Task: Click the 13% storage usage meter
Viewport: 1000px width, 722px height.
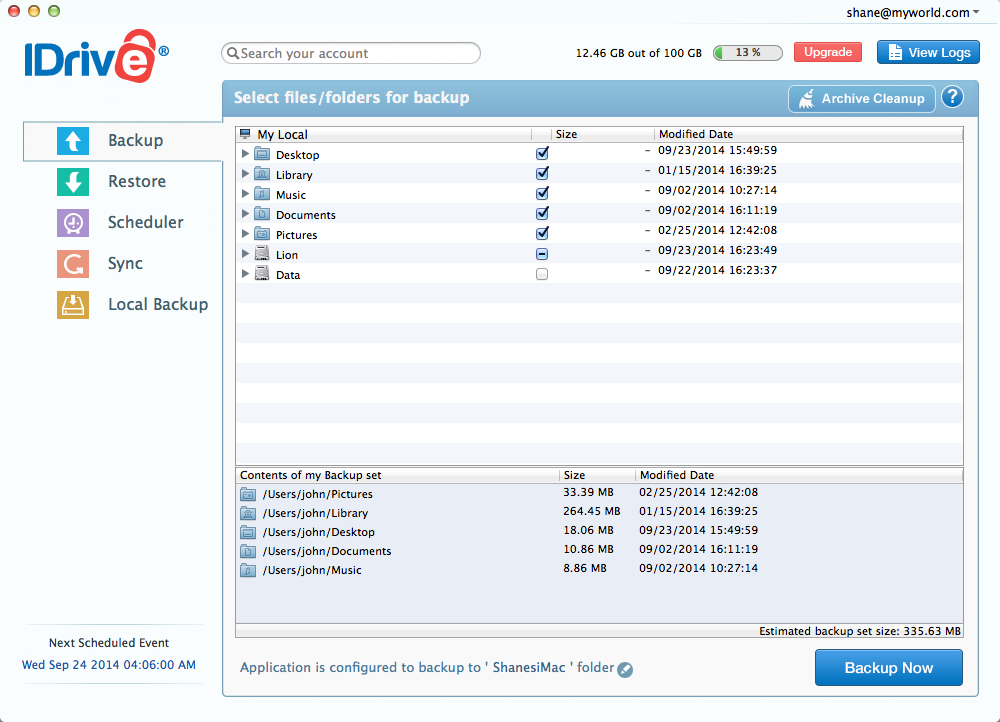Action: [747, 52]
